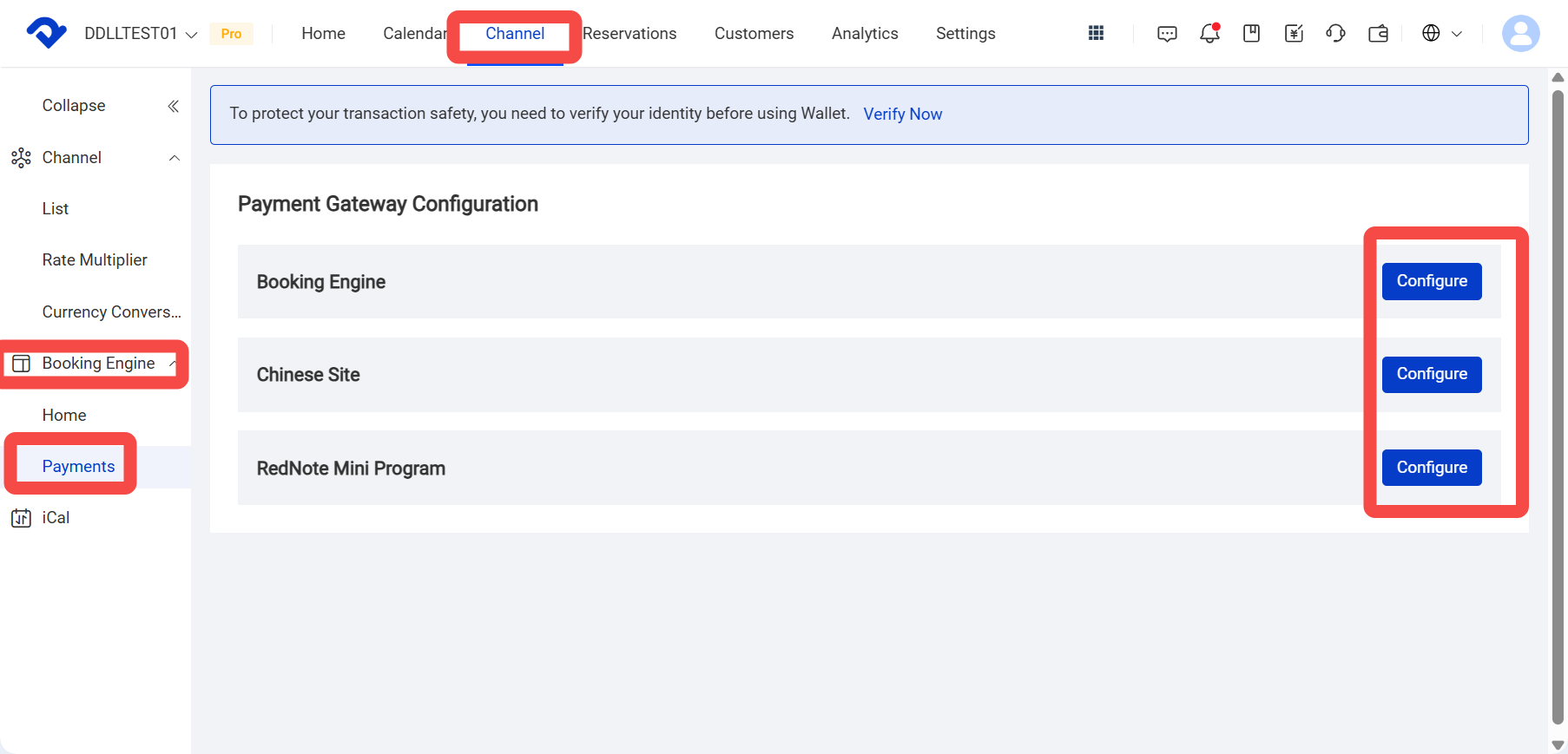The height and width of the screenshot is (754, 1568).
Task: Open List in the sidebar
Action: 56,209
